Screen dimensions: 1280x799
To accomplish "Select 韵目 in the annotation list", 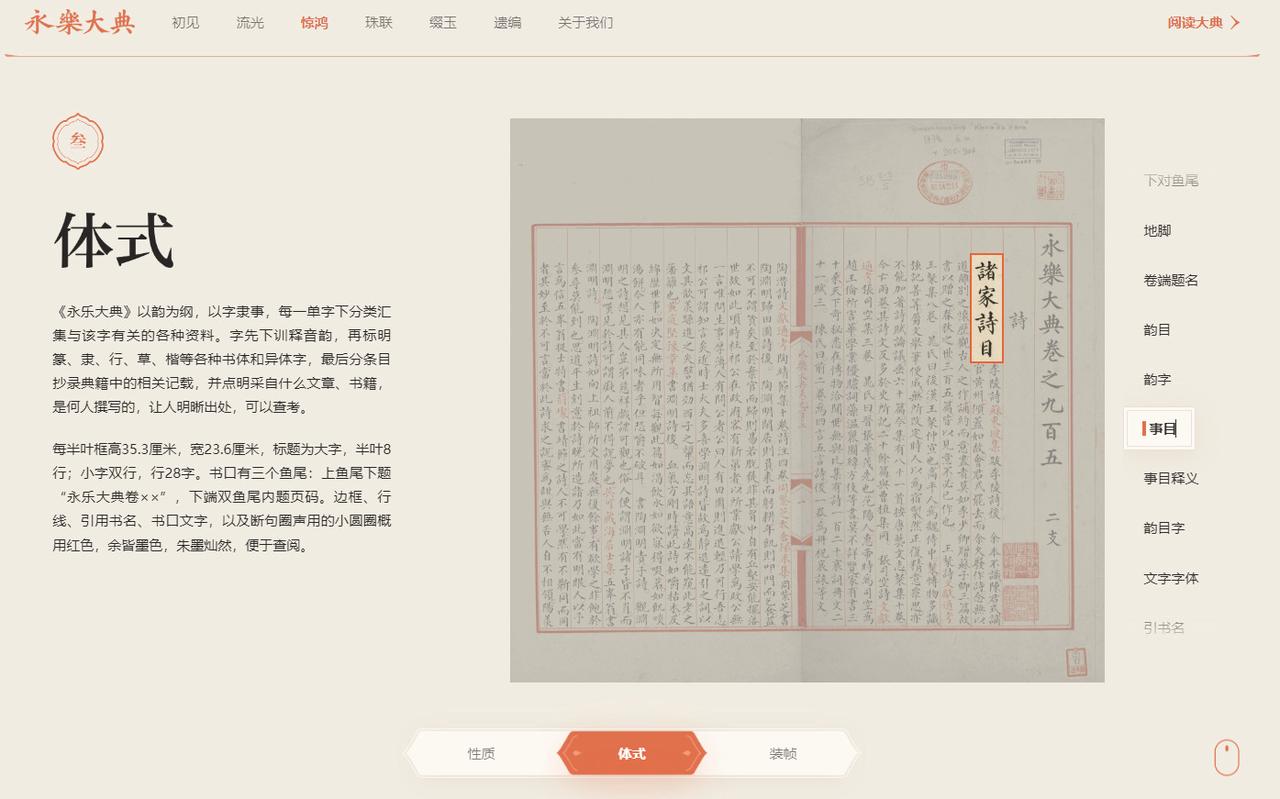I will click(1157, 330).
